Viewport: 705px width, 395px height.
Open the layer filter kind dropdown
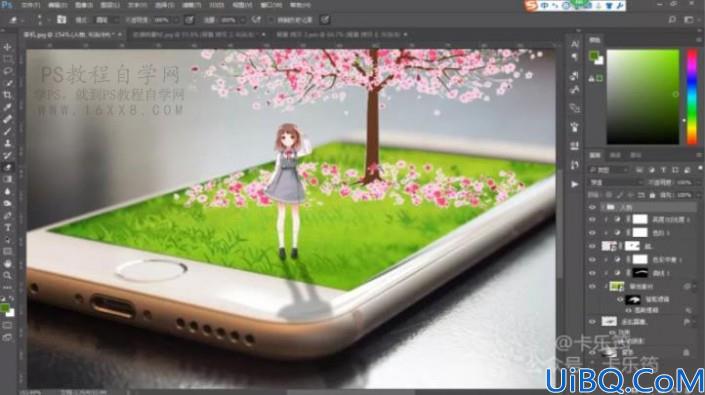[609, 170]
